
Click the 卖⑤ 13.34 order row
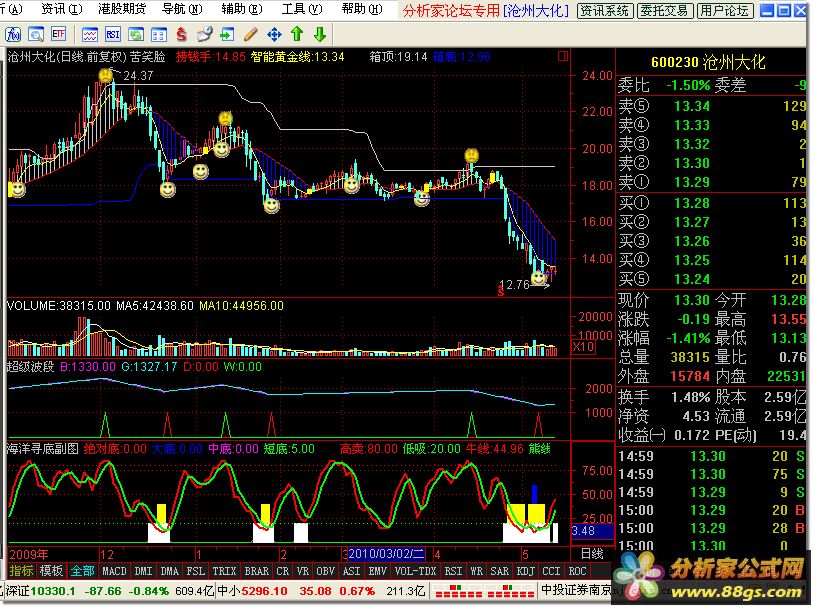[x=711, y=106]
